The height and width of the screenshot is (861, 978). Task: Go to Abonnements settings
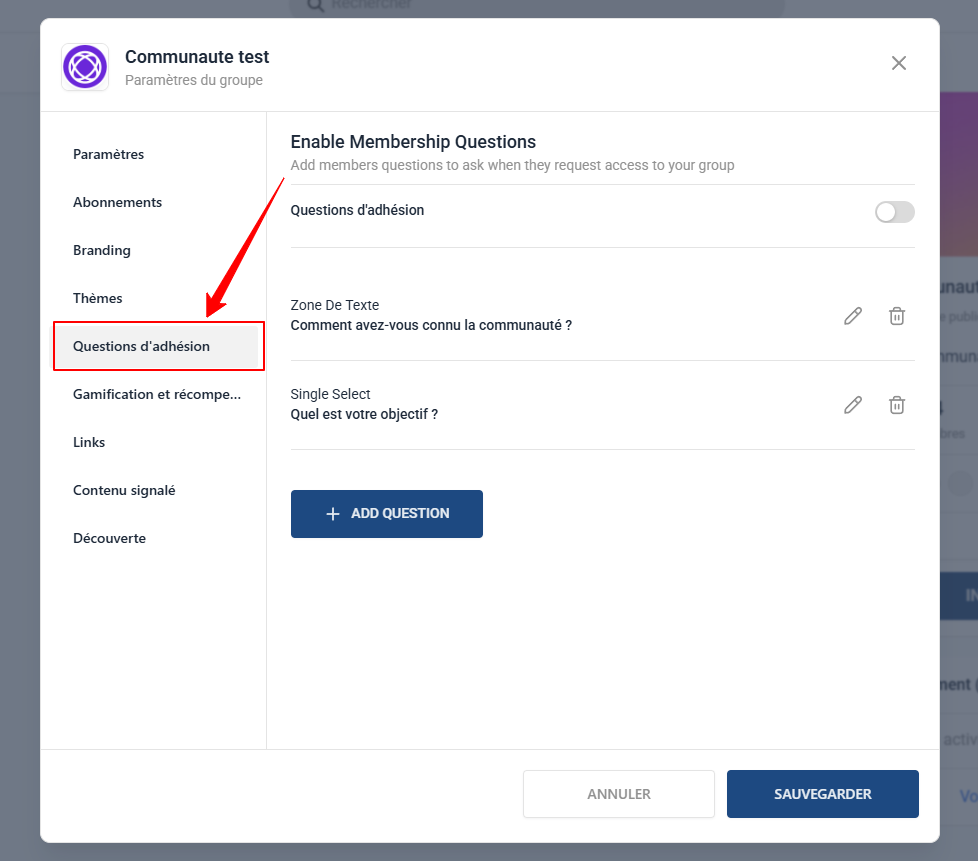[117, 202]
